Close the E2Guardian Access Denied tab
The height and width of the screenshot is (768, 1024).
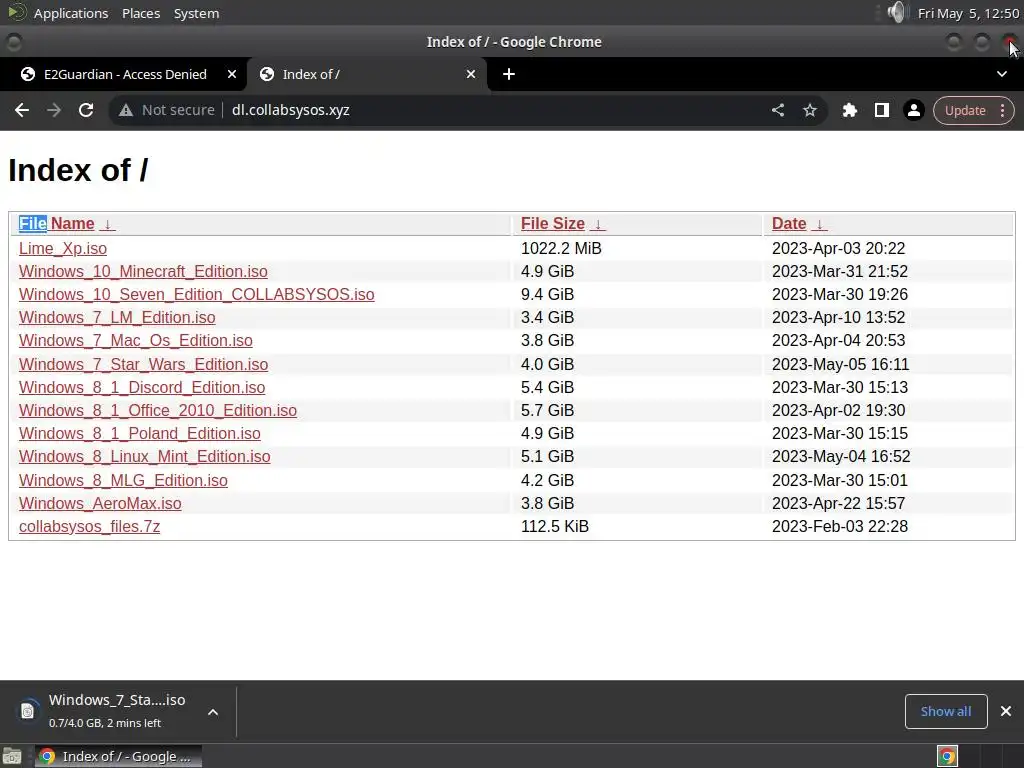(232, 74)
